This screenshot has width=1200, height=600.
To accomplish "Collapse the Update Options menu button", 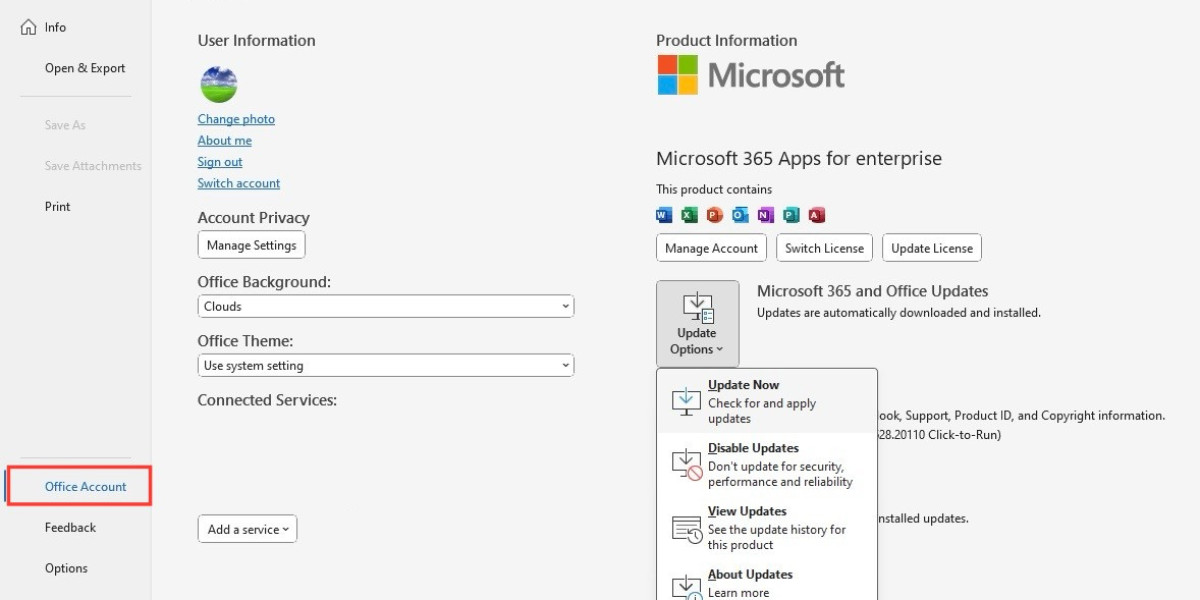I will pyautogui.click(x=697, y=323).
